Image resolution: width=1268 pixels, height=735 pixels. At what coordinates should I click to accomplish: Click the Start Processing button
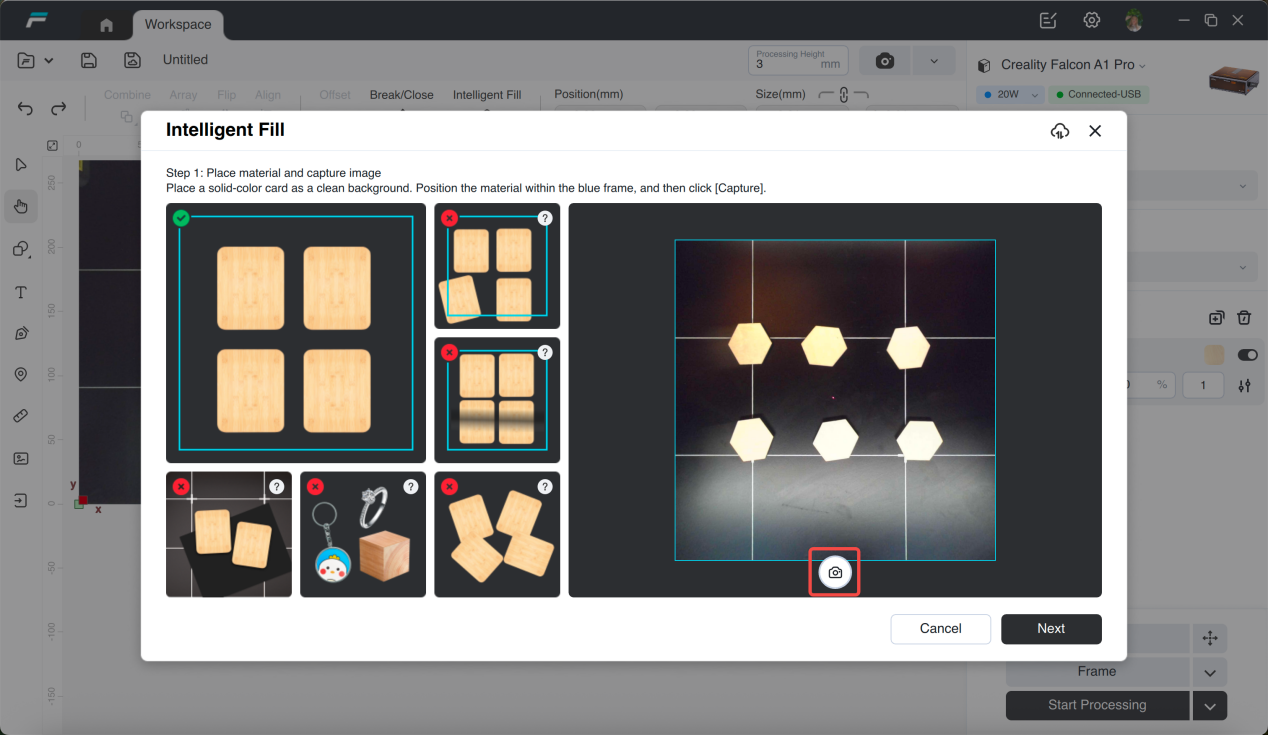1097,705
